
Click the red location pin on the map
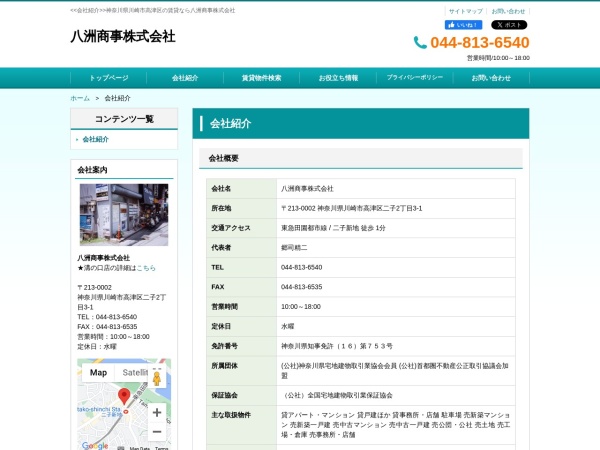click(124, 396)
